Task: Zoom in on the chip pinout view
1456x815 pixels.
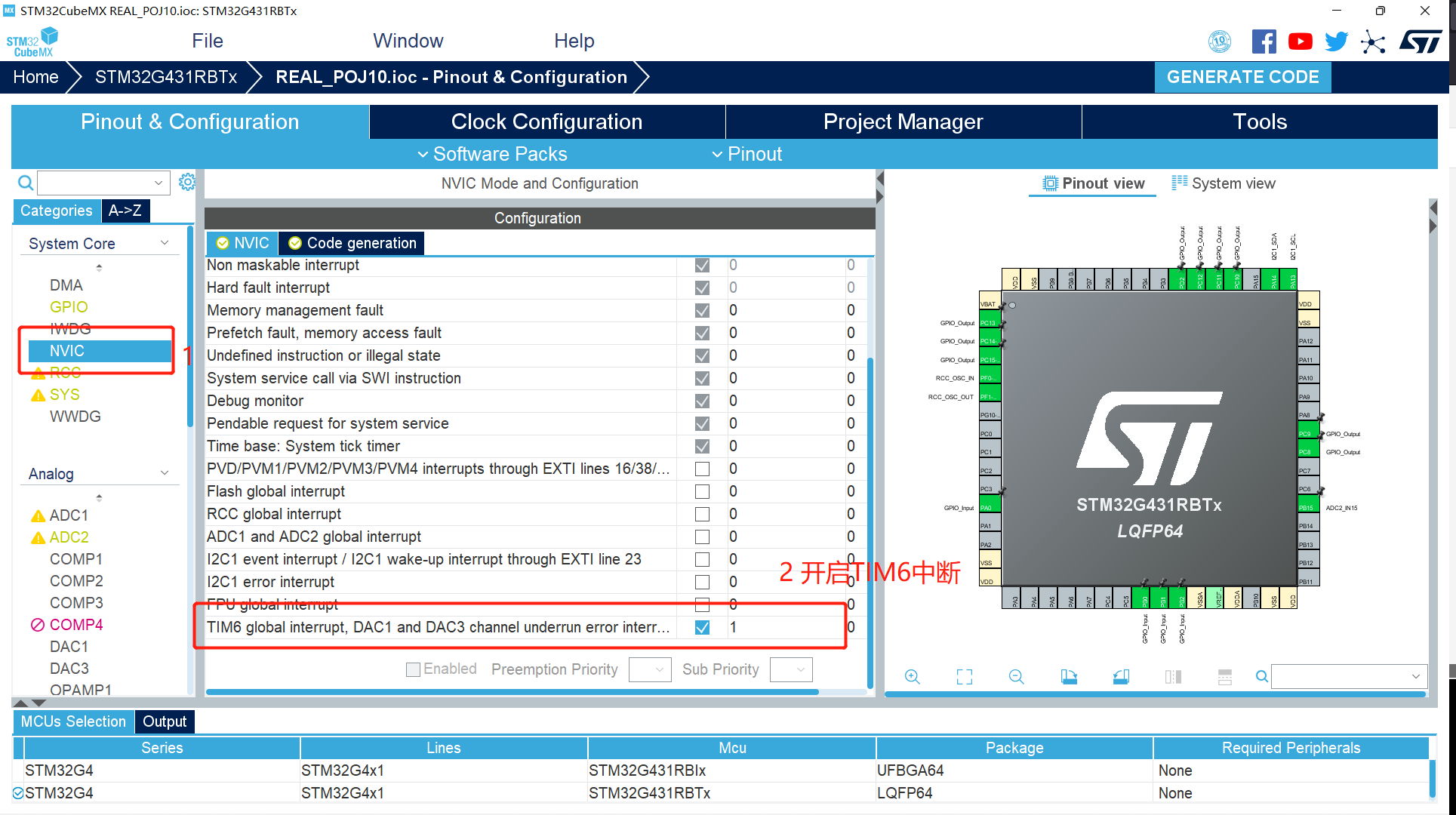Action: 913,677
